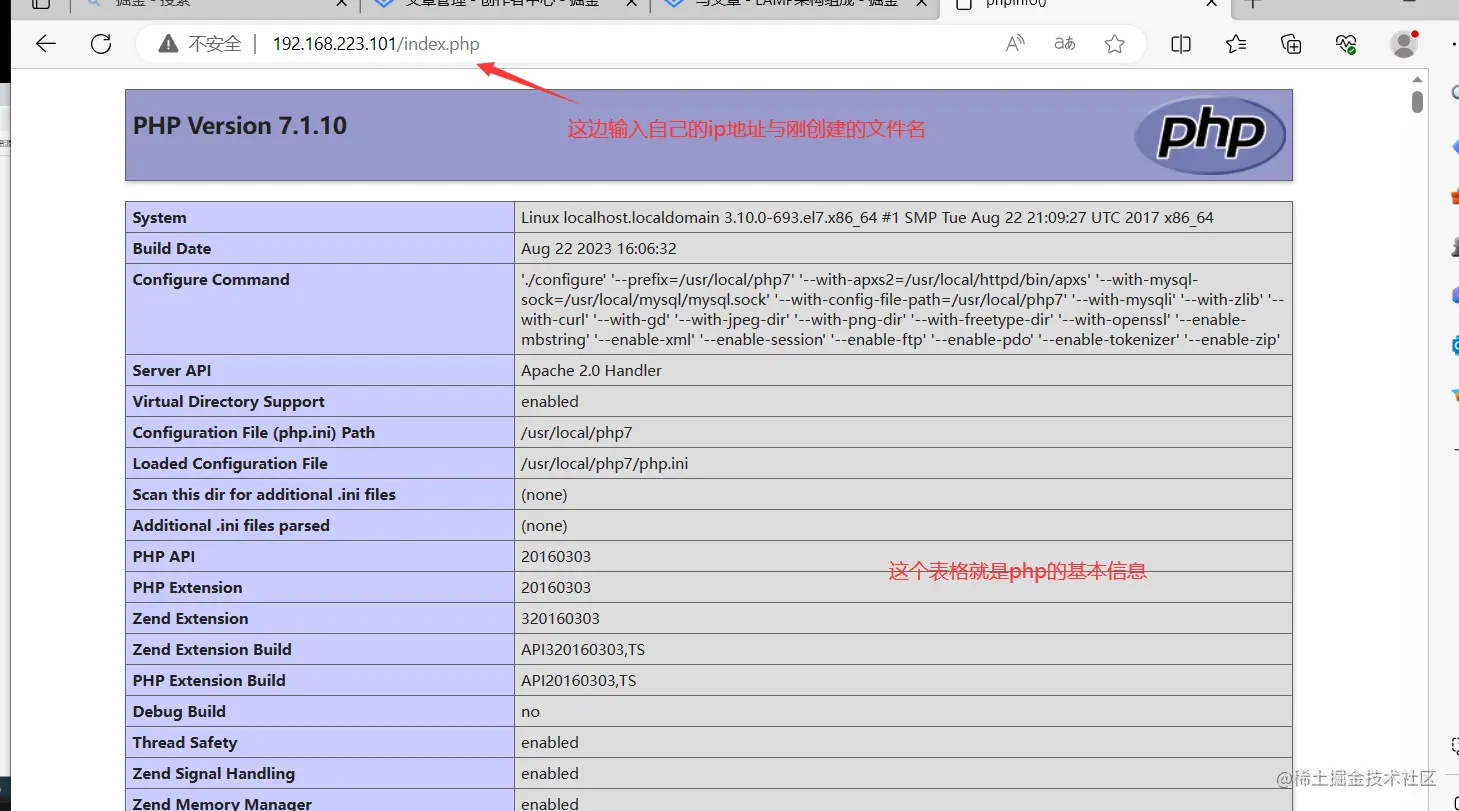Reload the phpinfo page
1459x811 pixels.
[x=101, y=44]
